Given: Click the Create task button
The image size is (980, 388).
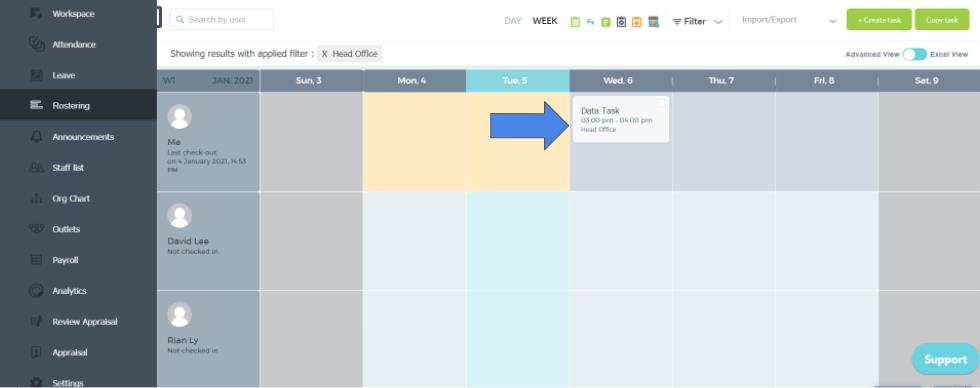Looking at the screenshot, I should (x=879, y=20).
